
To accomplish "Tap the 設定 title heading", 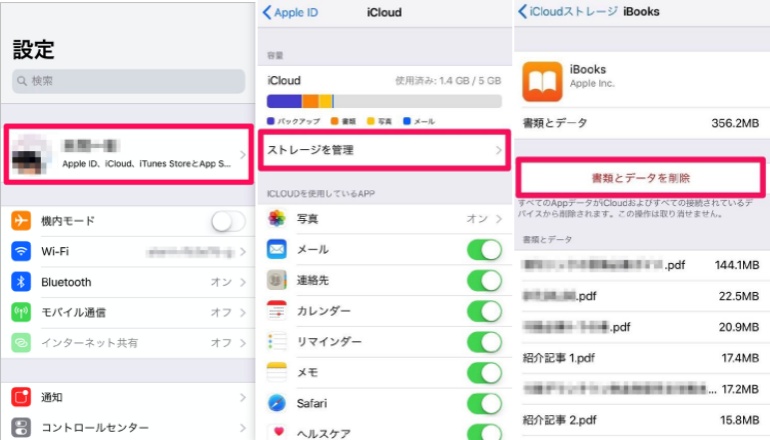I will (33, 50).
